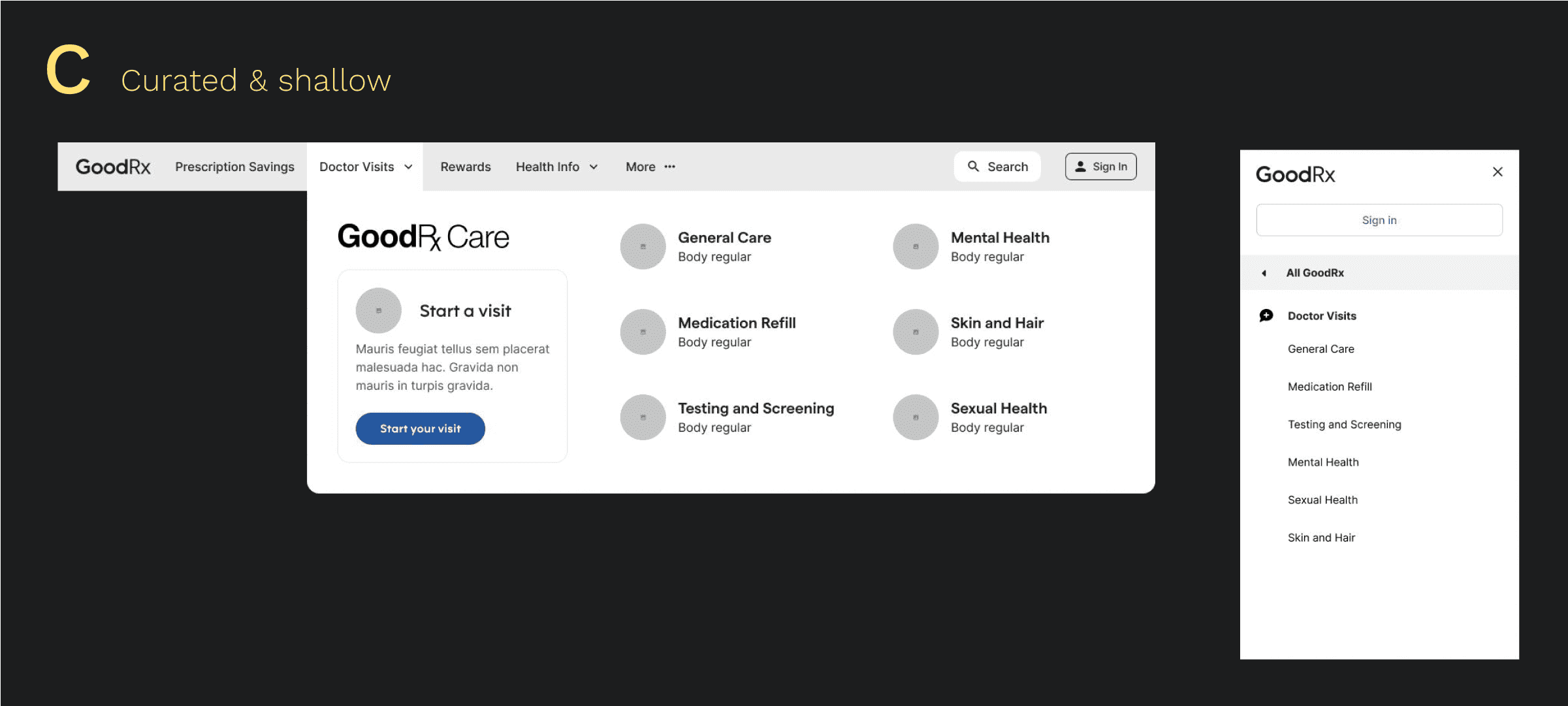The height and width of the screenshot is (706, 1568).
Task: Open Testing and Screening in mega menu
Action: point(756,408)
